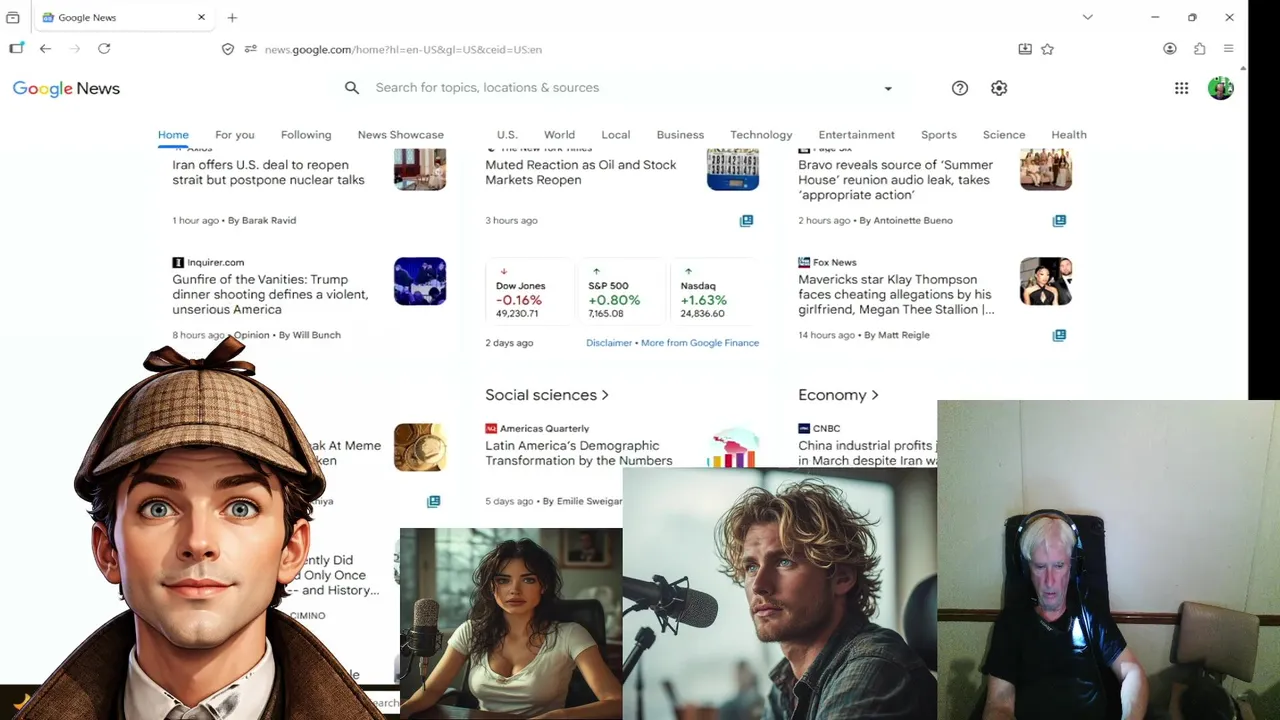The height and width of the screenshot is (720, 1280).
Task: Open Iran offers U.S. deal article
Action: click(268, 172)
